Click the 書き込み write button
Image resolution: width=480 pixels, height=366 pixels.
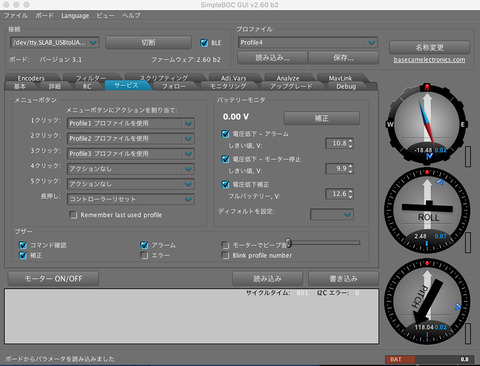(343, 279)
